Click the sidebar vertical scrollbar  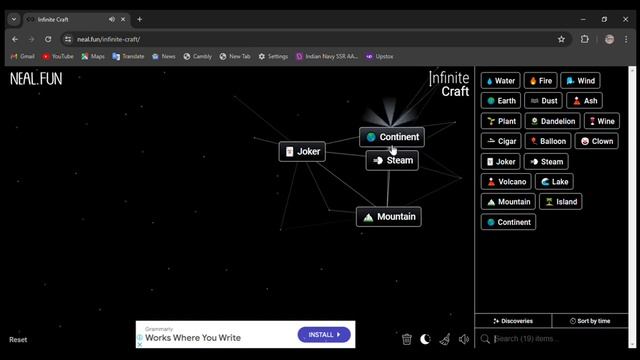pyautogui.click(x=632, y=207)
